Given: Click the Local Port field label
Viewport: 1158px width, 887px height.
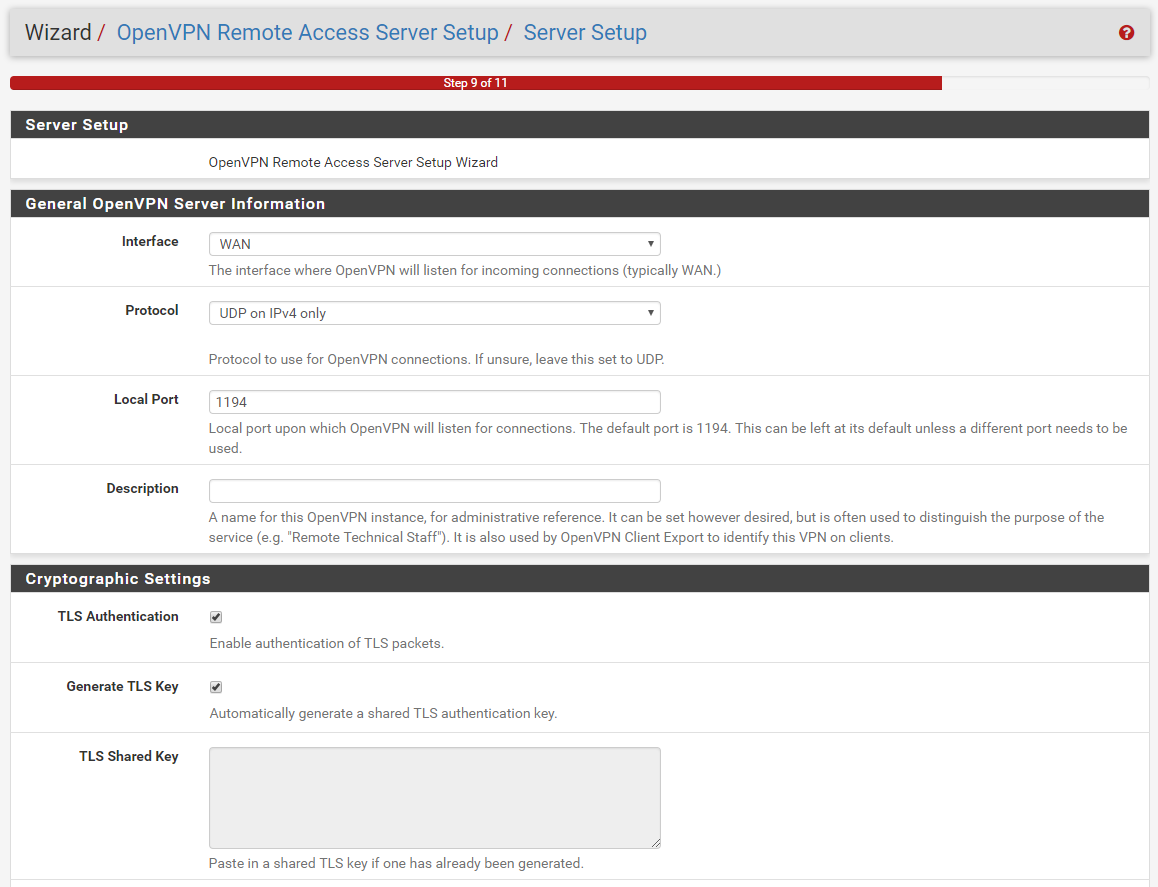Looking at the screenshot, I should (x=146, y=400).
